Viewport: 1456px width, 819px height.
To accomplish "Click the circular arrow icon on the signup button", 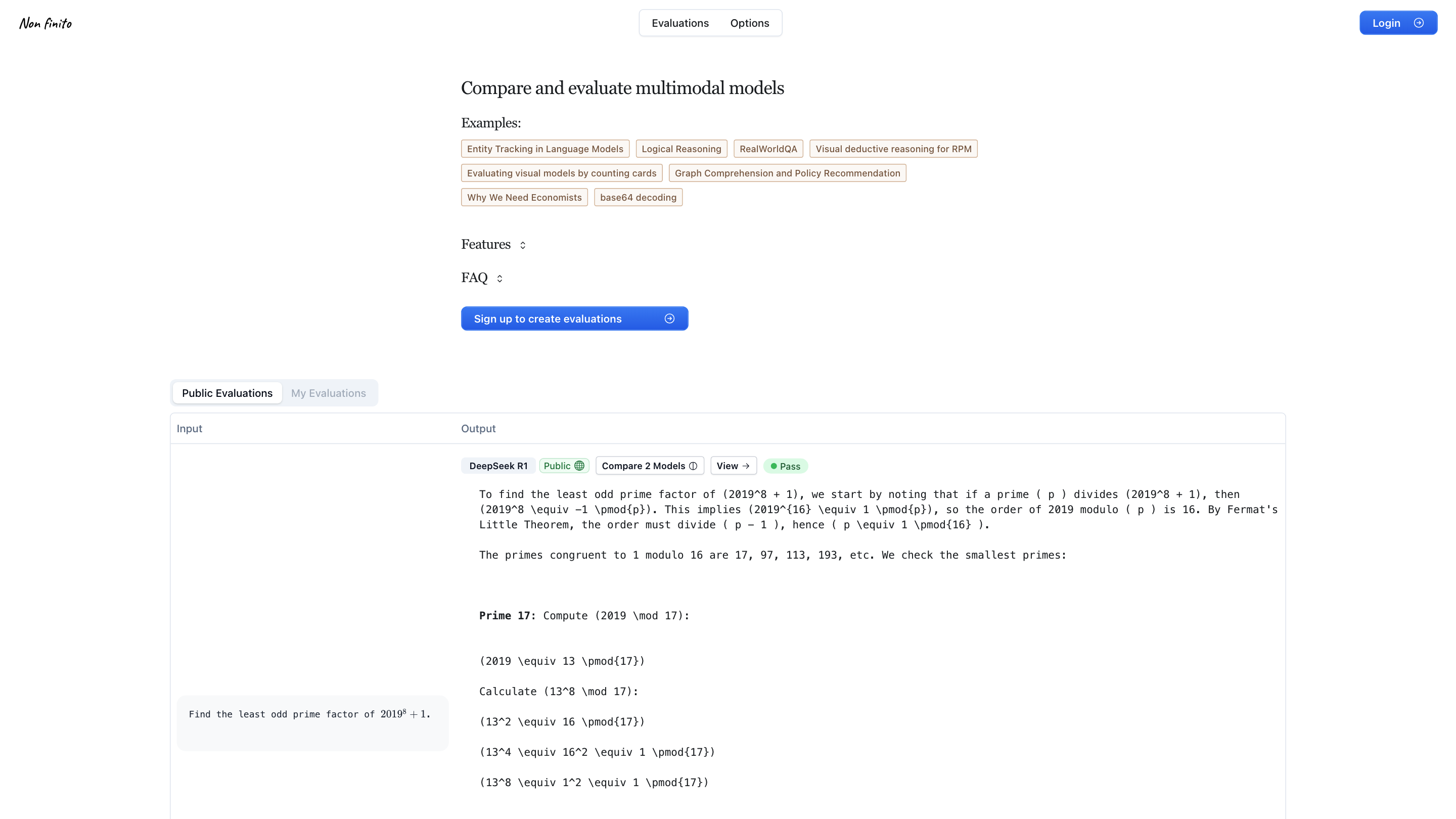I will 669,318.
